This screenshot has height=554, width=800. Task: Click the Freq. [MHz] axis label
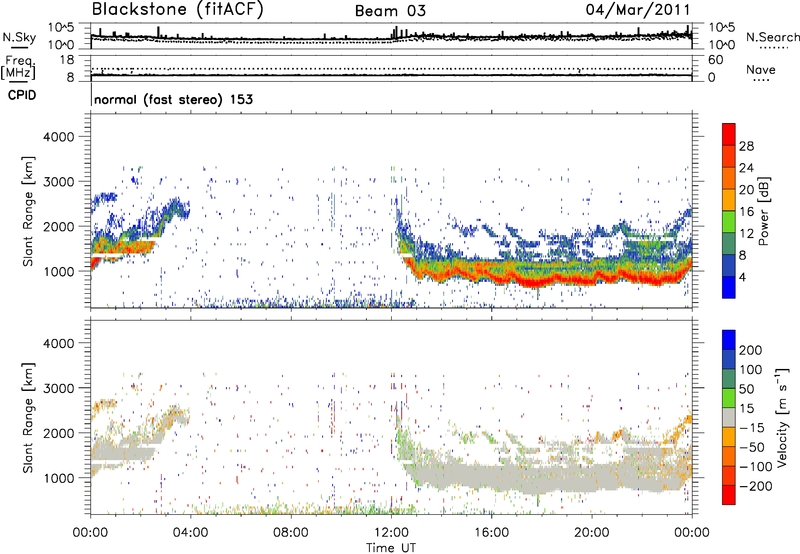click(x=15, y=65)
